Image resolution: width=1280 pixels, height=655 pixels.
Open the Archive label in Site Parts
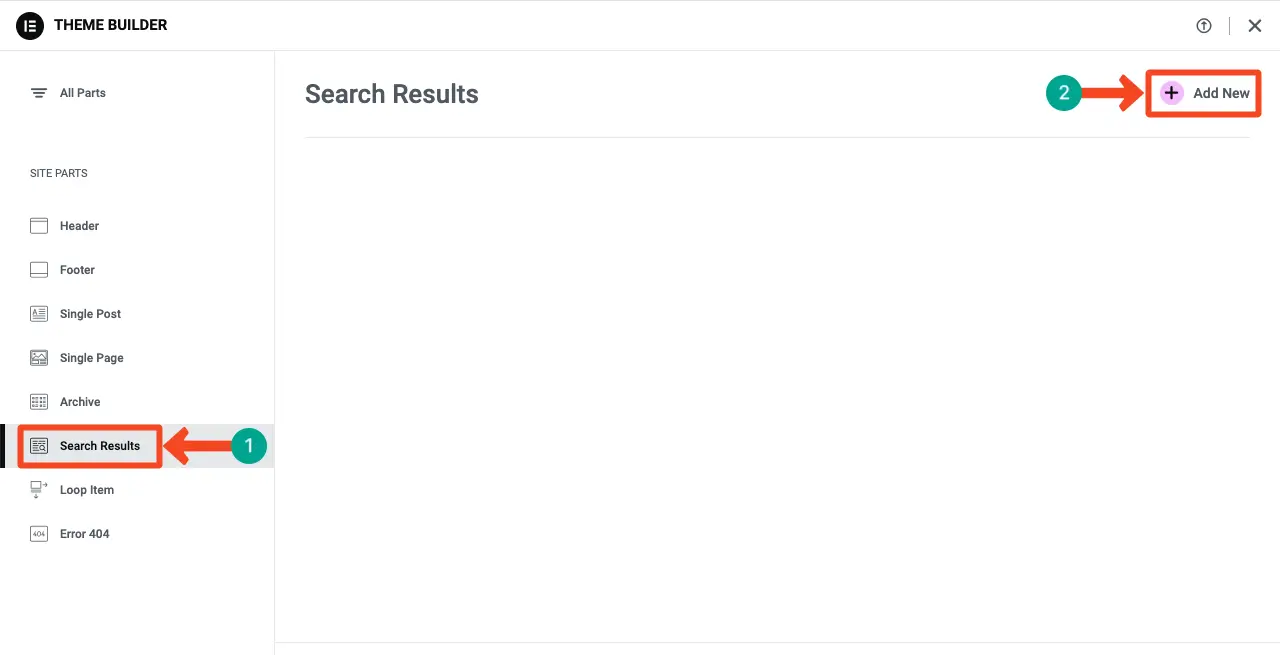tap(80, 402)
